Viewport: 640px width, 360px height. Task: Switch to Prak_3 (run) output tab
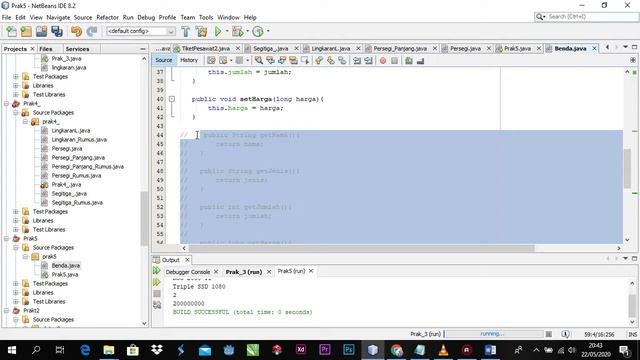(244, 272)
